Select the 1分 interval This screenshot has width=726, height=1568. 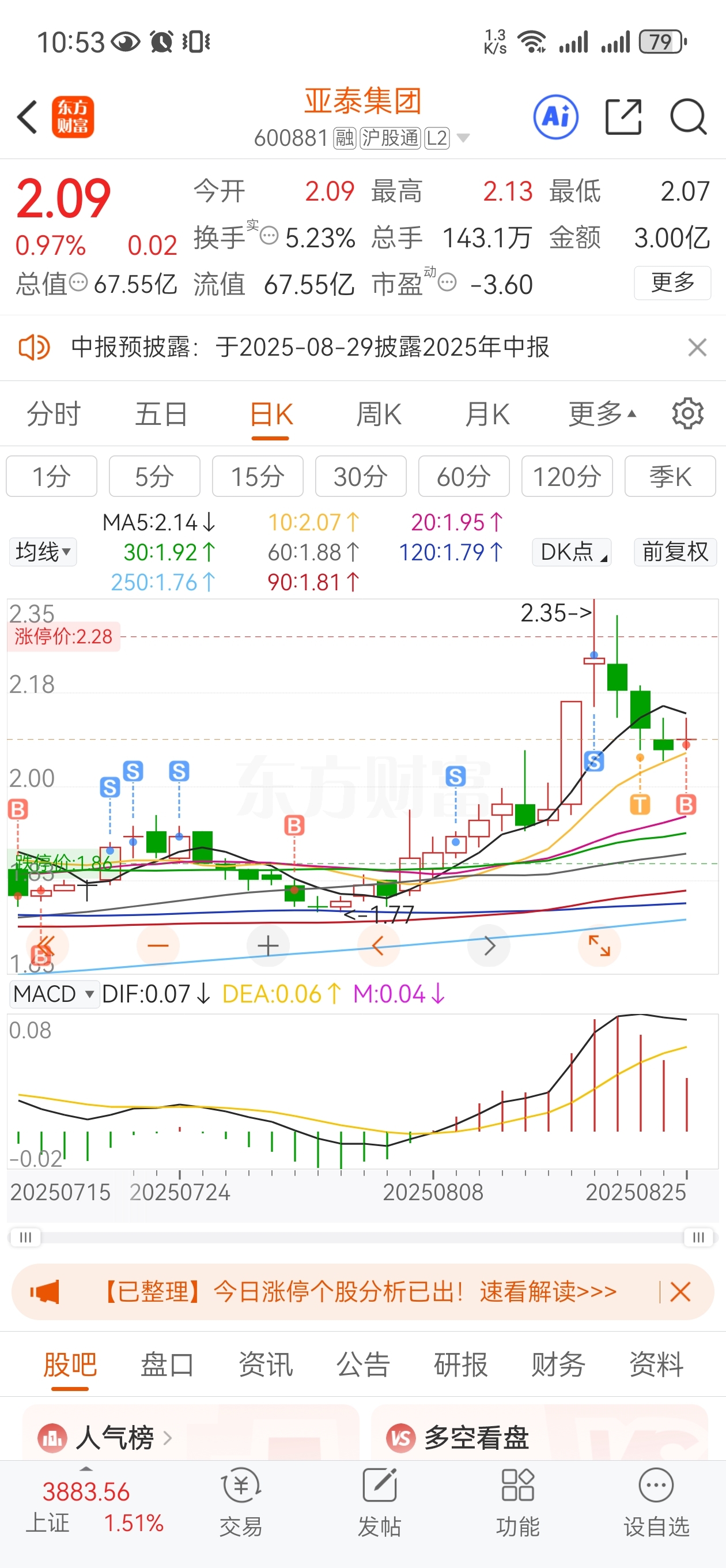point(52,476)
